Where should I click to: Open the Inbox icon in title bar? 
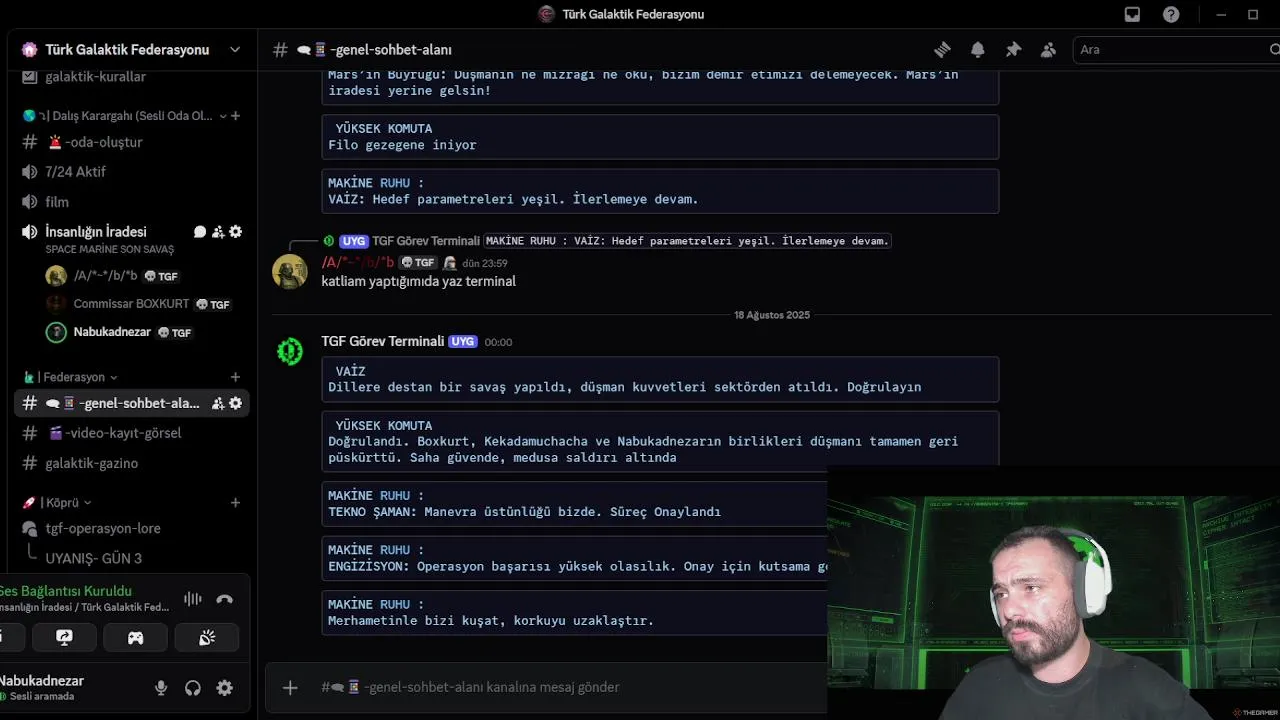pos(1132,14)
